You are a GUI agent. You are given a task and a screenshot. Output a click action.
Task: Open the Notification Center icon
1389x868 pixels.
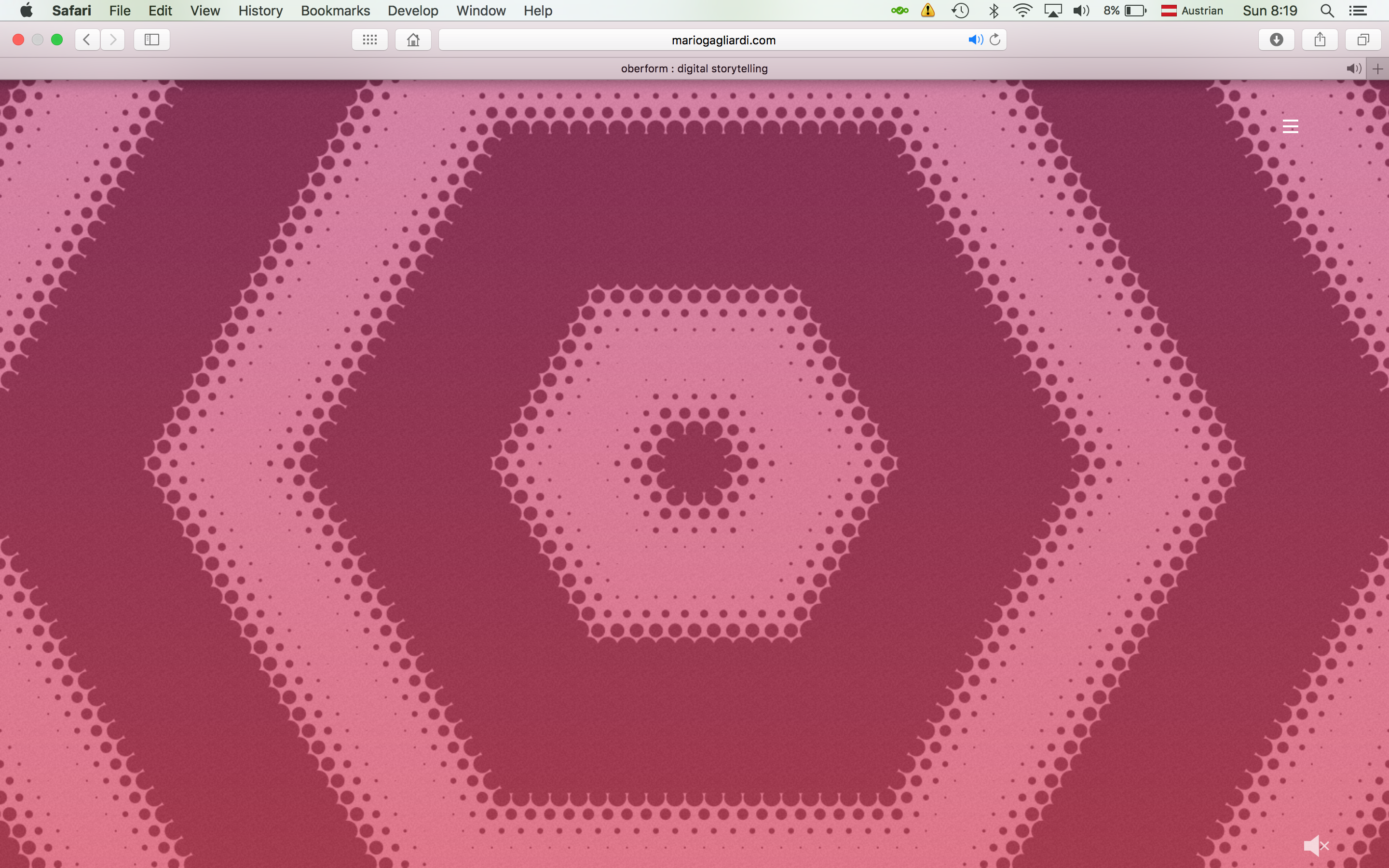(x=1358, y=10)
